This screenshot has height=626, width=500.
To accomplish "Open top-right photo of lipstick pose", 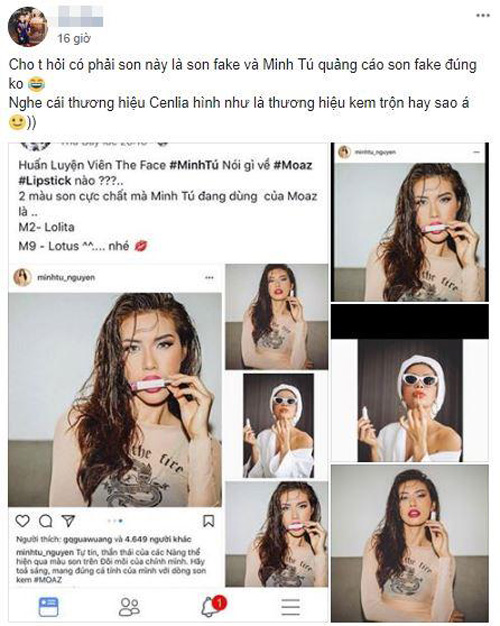I will pyautogui.click(x=409, y=222).
